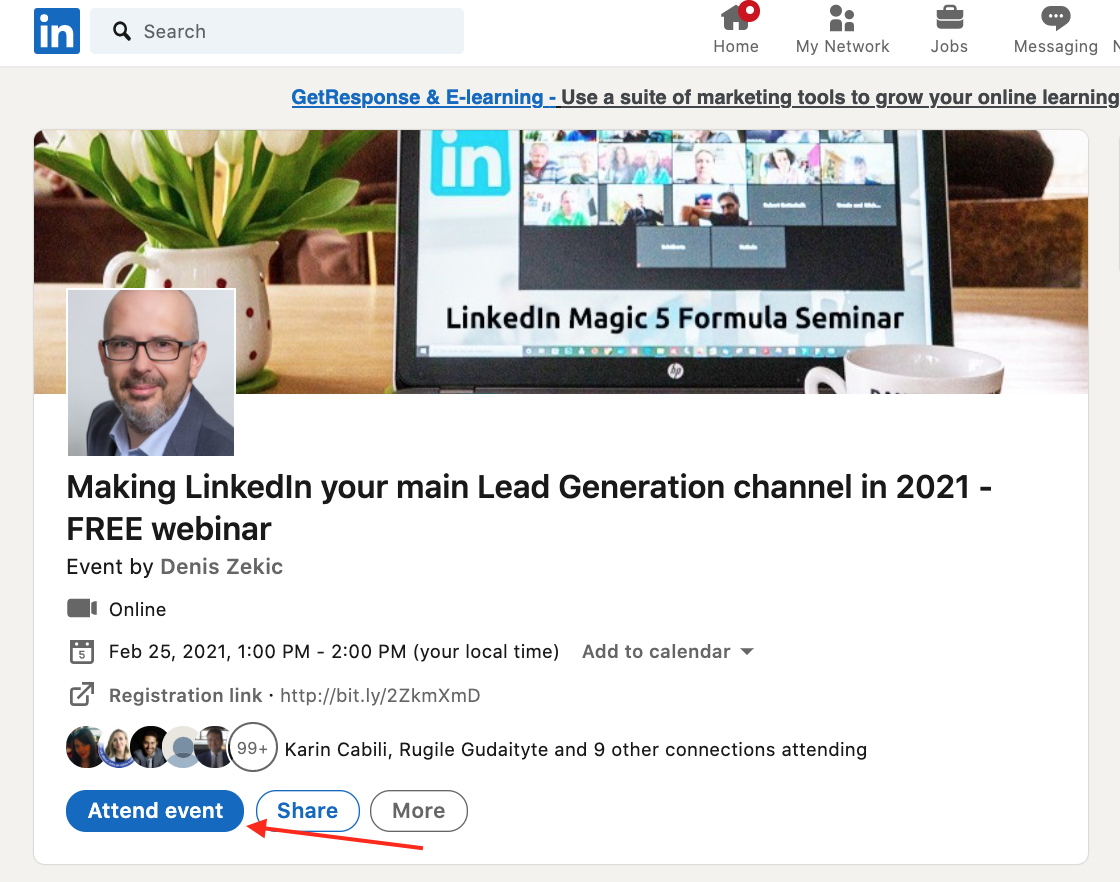Open Denis Zekic's profile link
The width and height of the screenshot is (1120, 882).
coord(221,566)
